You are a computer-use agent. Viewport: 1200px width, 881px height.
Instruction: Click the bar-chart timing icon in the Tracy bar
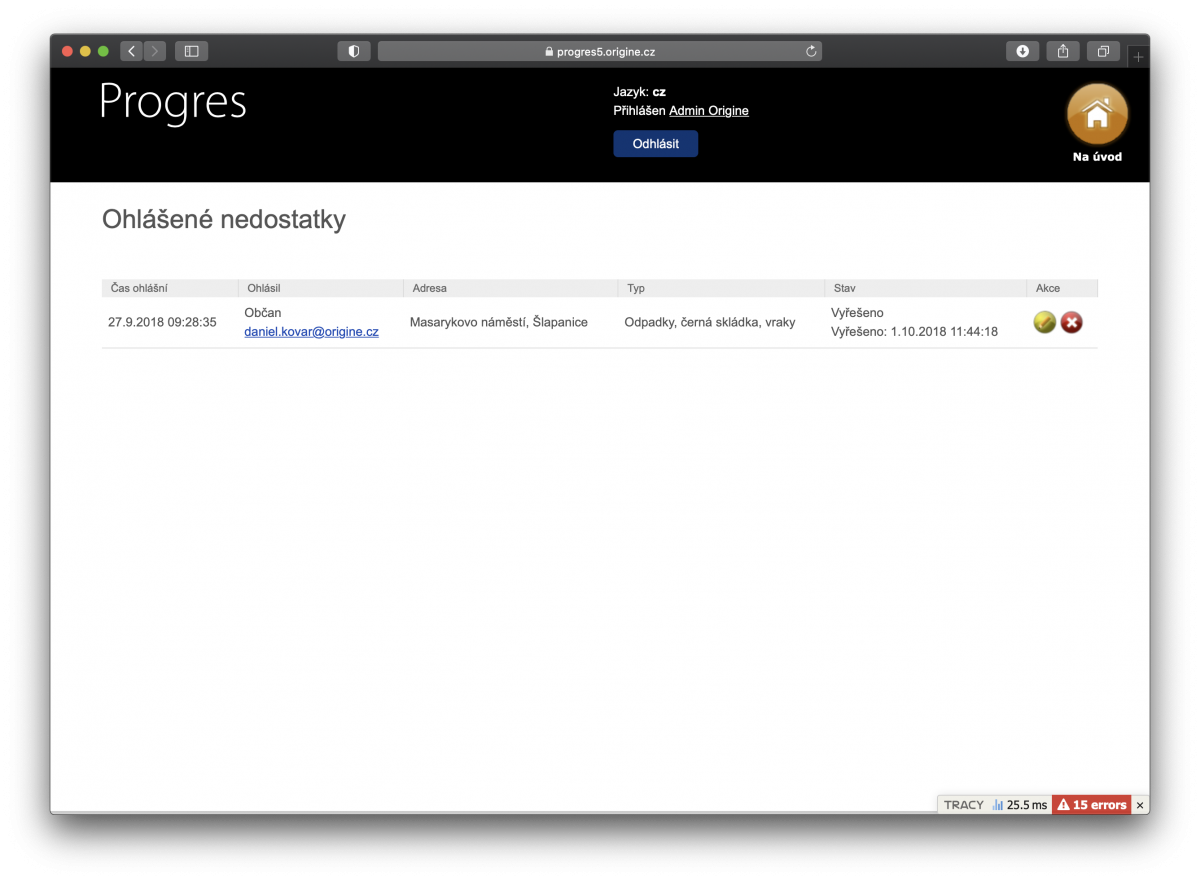coord(998,804)
